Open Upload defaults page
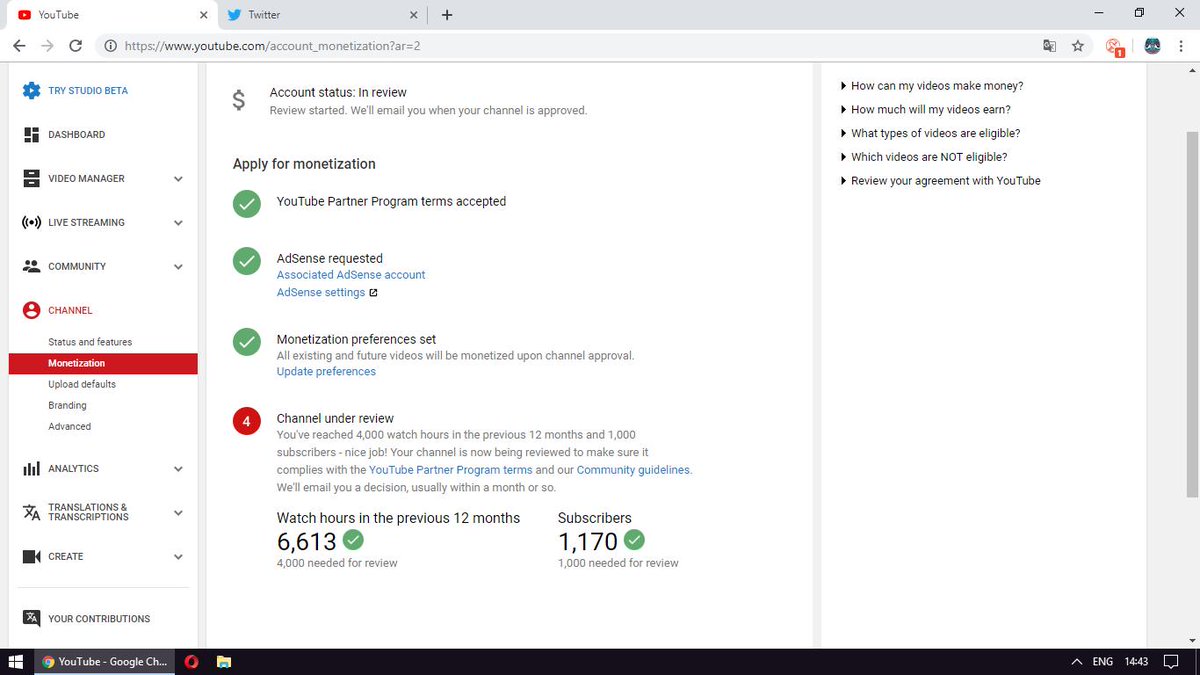The width and height of the screenshot is (1200, 675). 82,384
